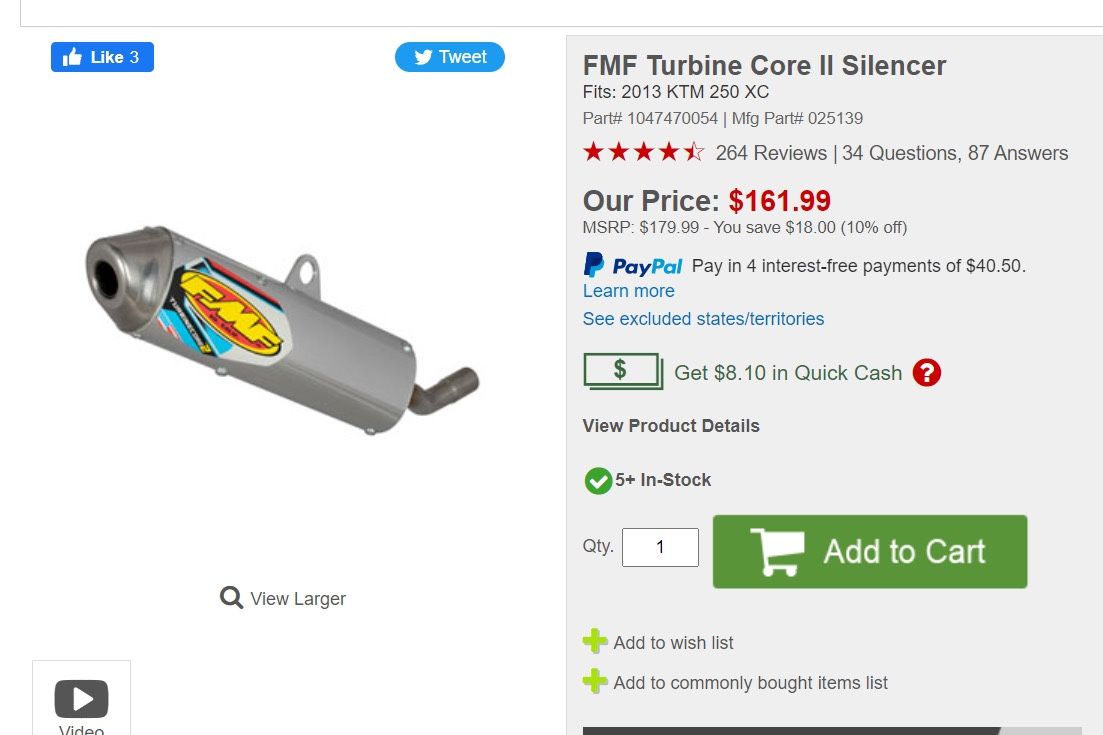Click the green plus for wish list
Screen dimensions: 1103x735
[x=595, y=642]
